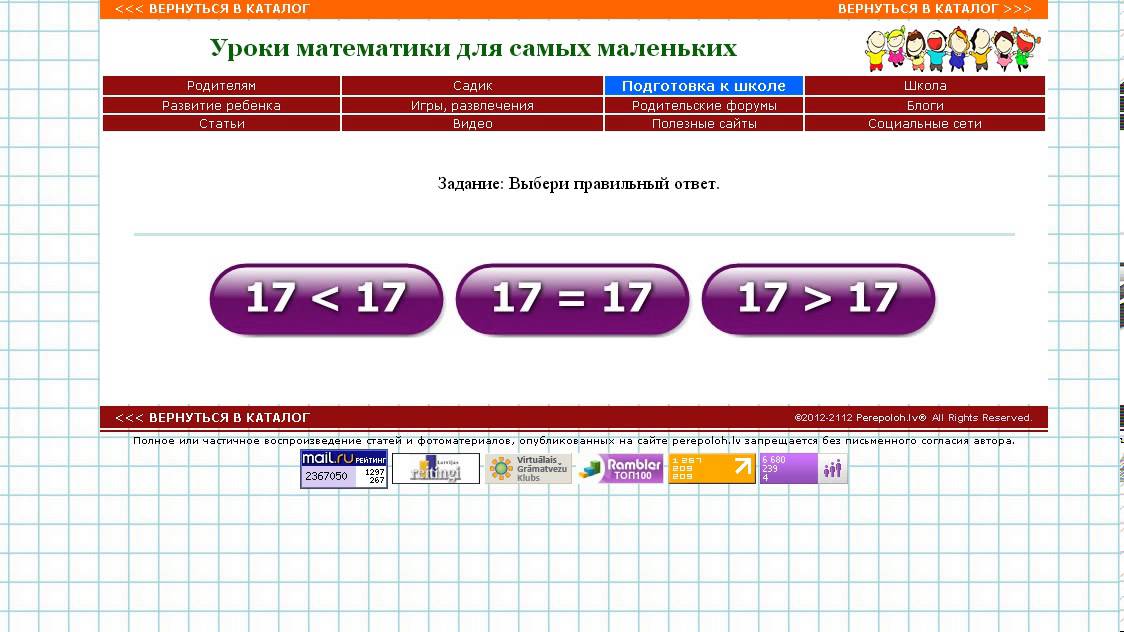Viewport: 1124px width, 632px height.
Task: Open the 'Блоги' menu item
Action: (925, 105)
